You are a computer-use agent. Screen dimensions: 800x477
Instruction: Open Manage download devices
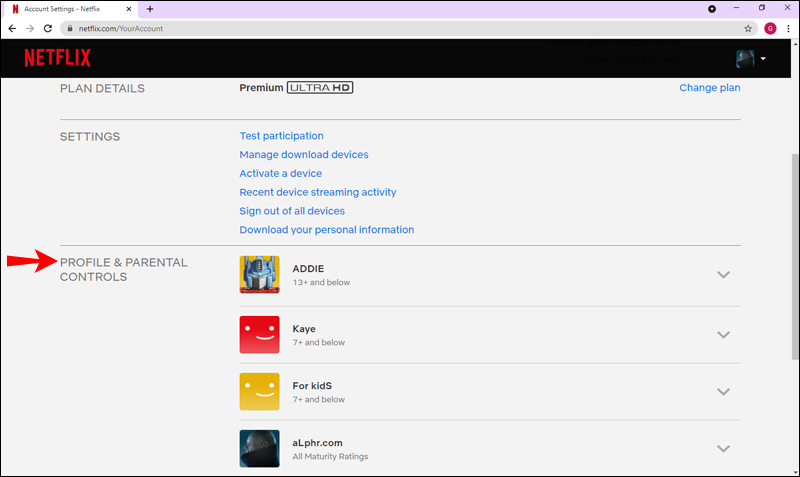click(x=304, y=155)
